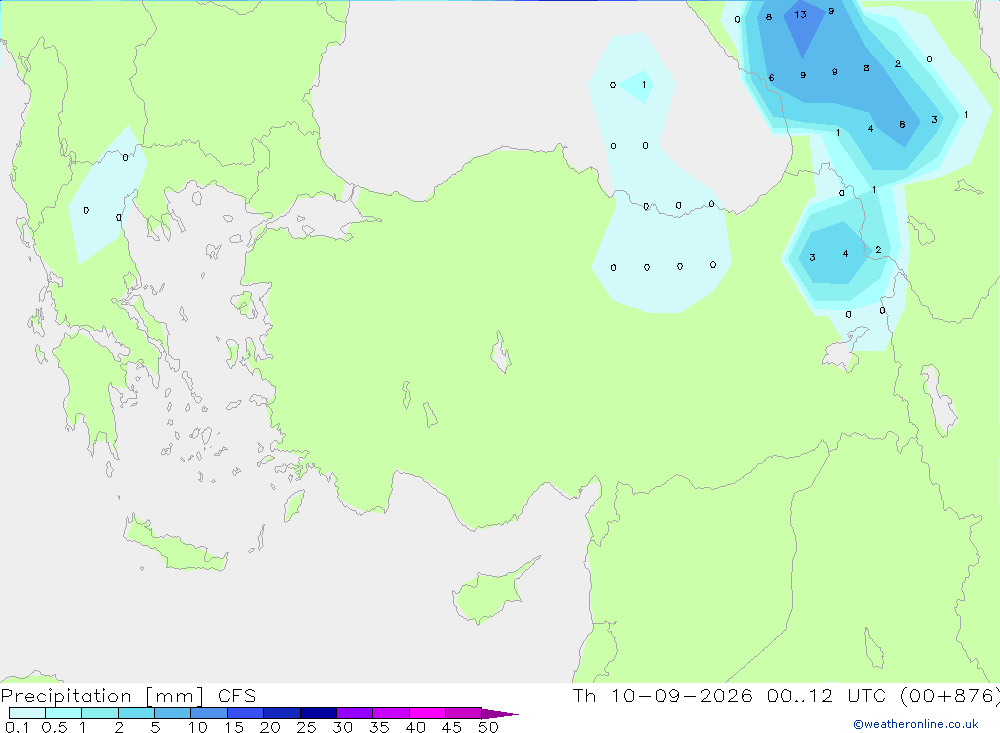Click the 'CFS' model label

(237, 696)
